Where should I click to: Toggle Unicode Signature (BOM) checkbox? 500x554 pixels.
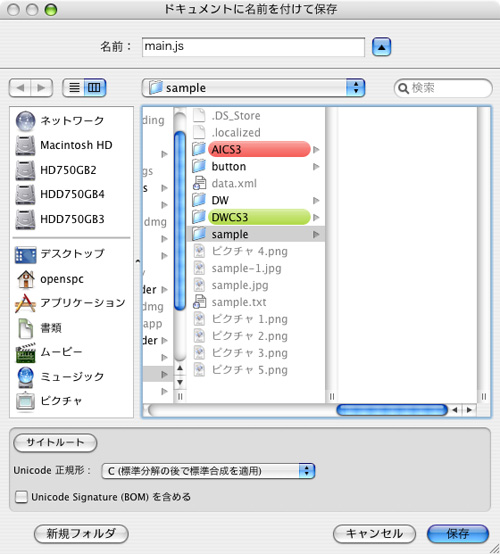tap(21, 497)
